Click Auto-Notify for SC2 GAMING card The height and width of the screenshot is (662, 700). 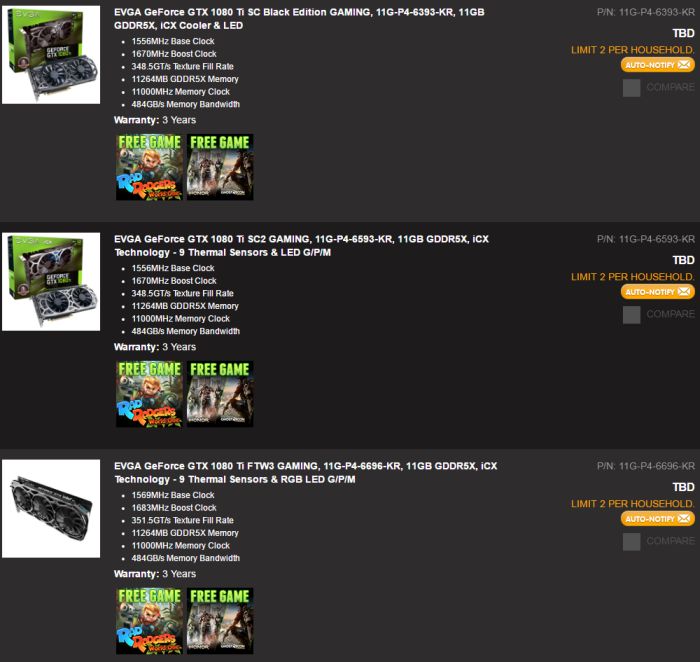658,292
